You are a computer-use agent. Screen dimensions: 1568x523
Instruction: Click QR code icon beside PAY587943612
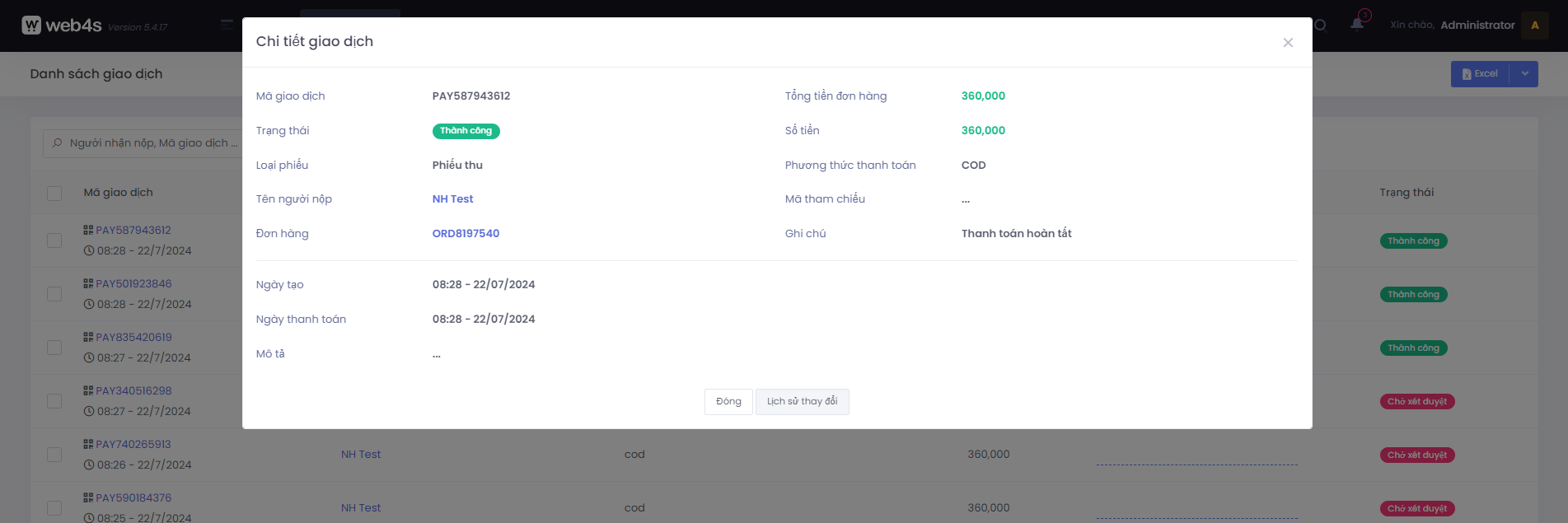coord(88,230)
